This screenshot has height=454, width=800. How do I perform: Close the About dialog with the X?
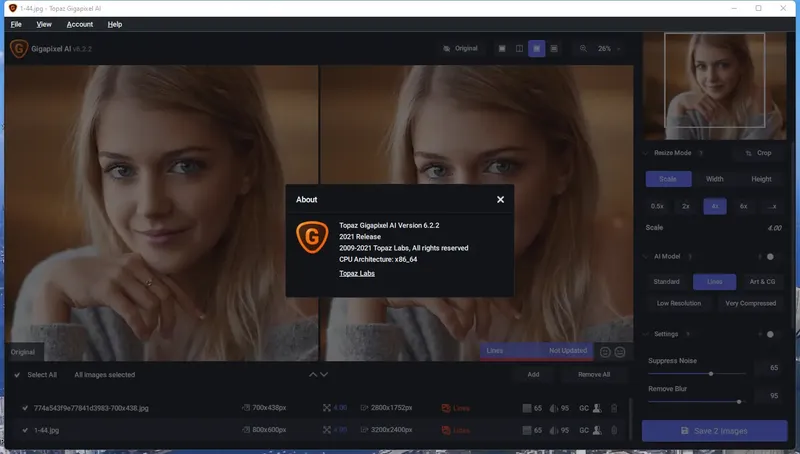click(x=501, y=199)
